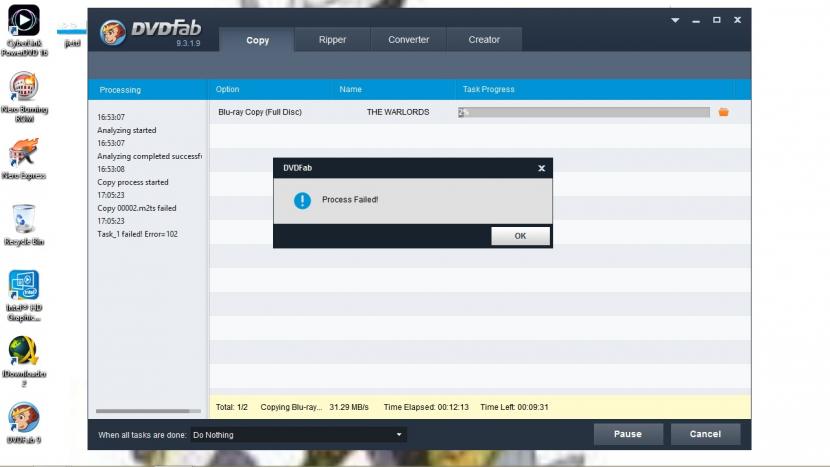
Task: Click the blue exclamation icon in the dialog
Action: tap(302, 200)
